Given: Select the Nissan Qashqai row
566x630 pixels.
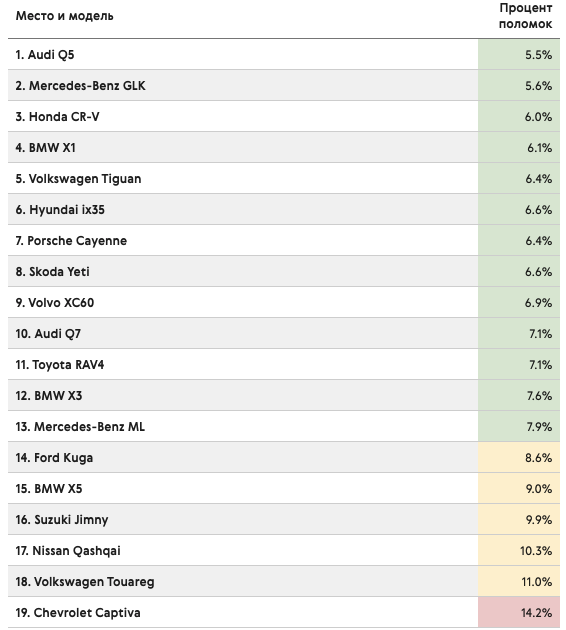Looking at the screenshot, I should [284, 550].
